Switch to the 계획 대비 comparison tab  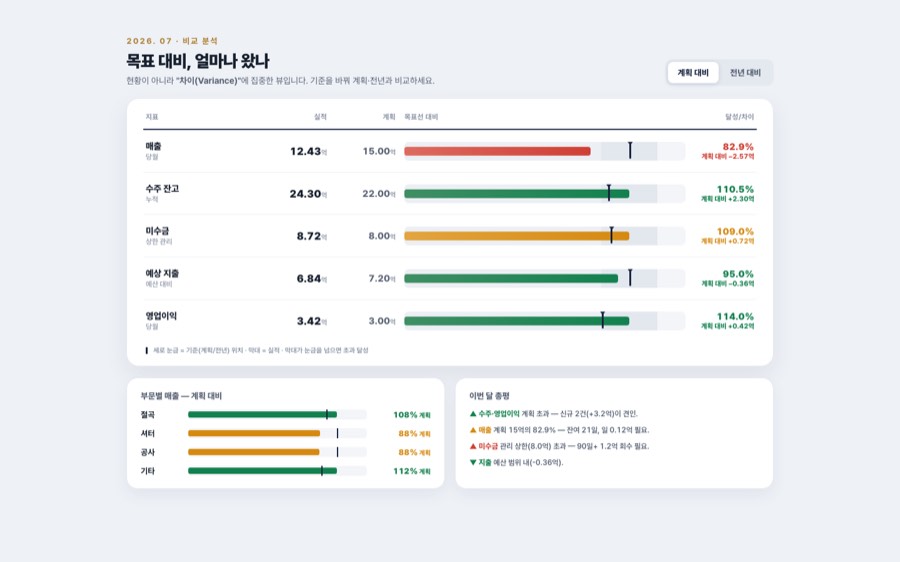(x=693, y=73)
